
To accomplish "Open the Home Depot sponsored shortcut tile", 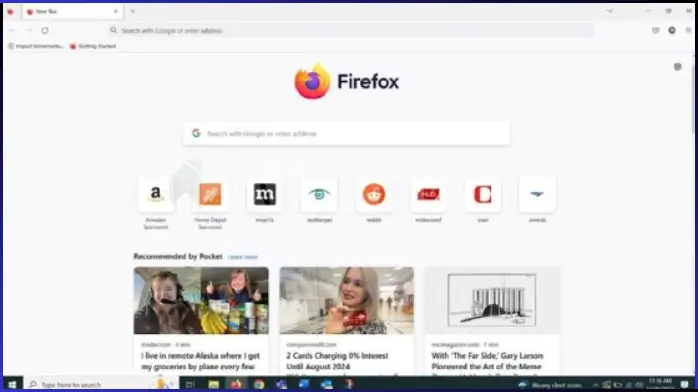I will (210, 194).
